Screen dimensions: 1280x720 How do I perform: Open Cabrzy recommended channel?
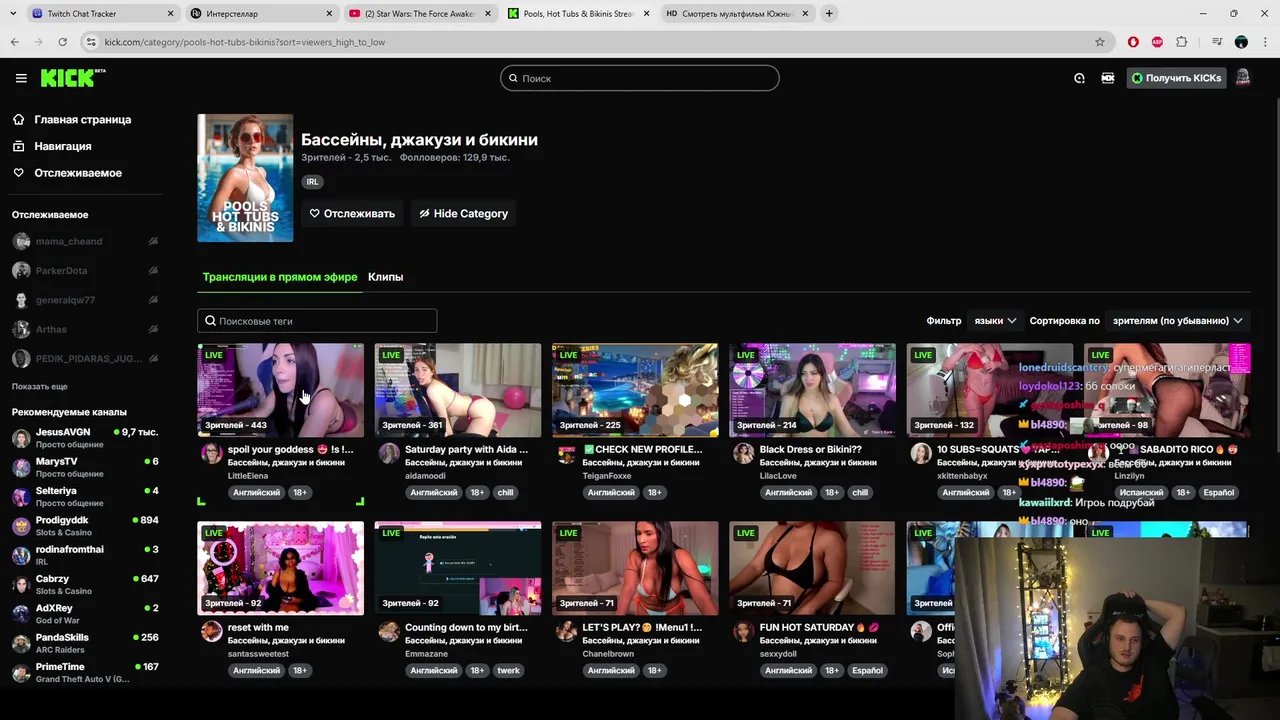(x=85, y=584)
